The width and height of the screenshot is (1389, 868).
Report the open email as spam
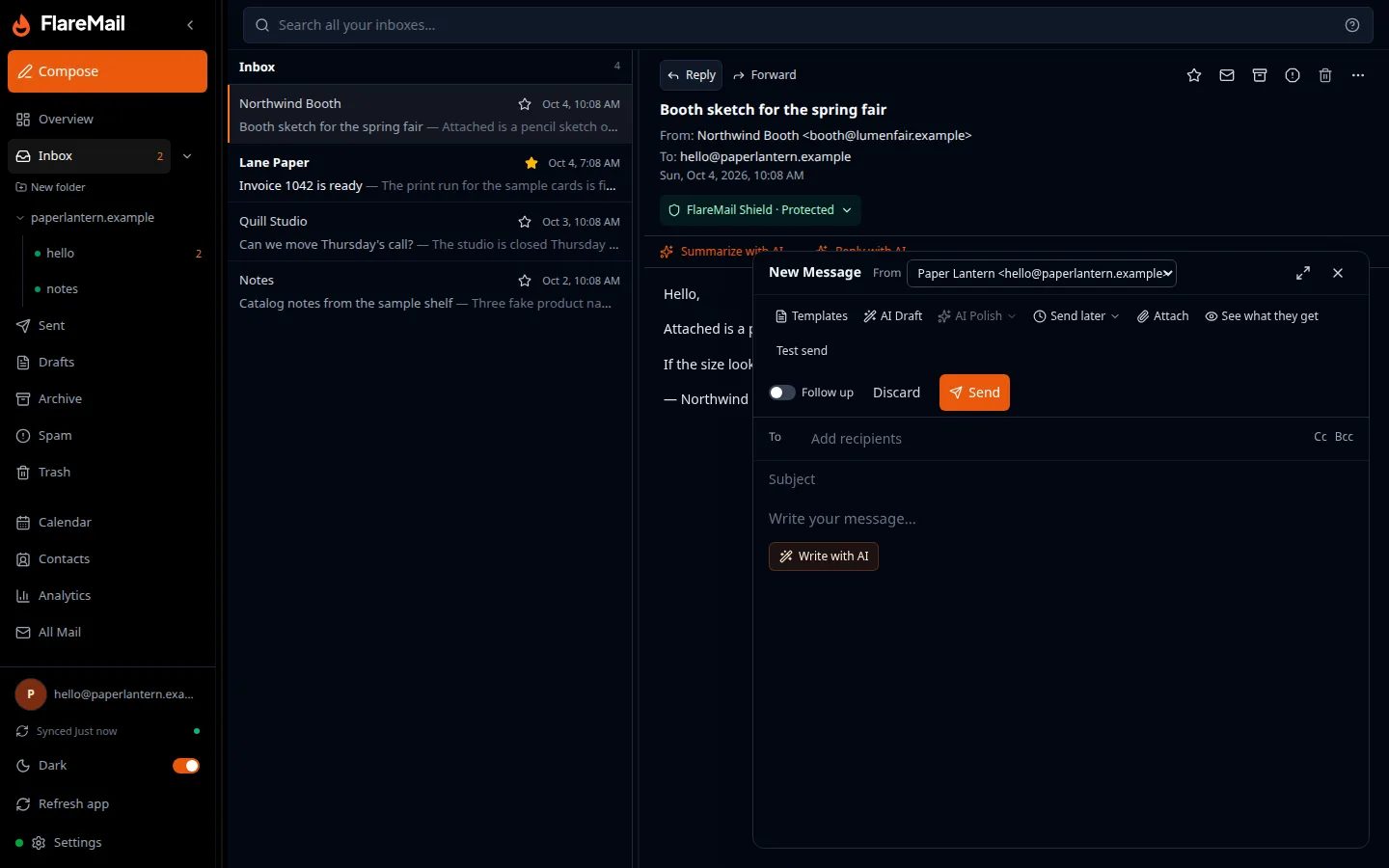tap(1293, 75)
